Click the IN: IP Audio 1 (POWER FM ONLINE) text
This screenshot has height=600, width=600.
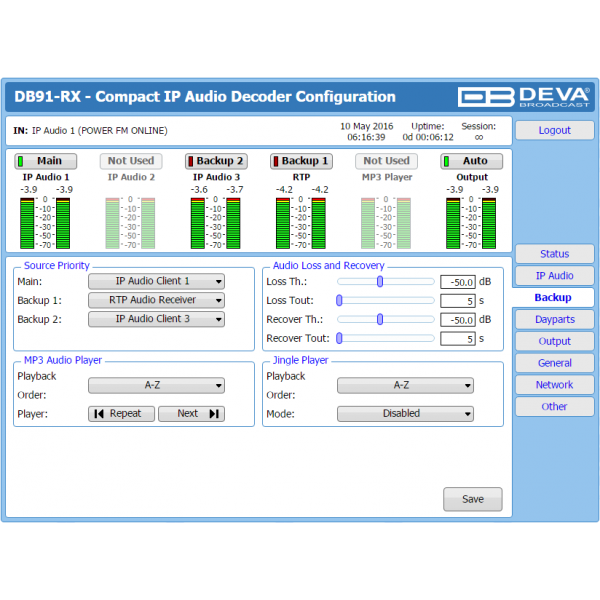click(90, 131)
